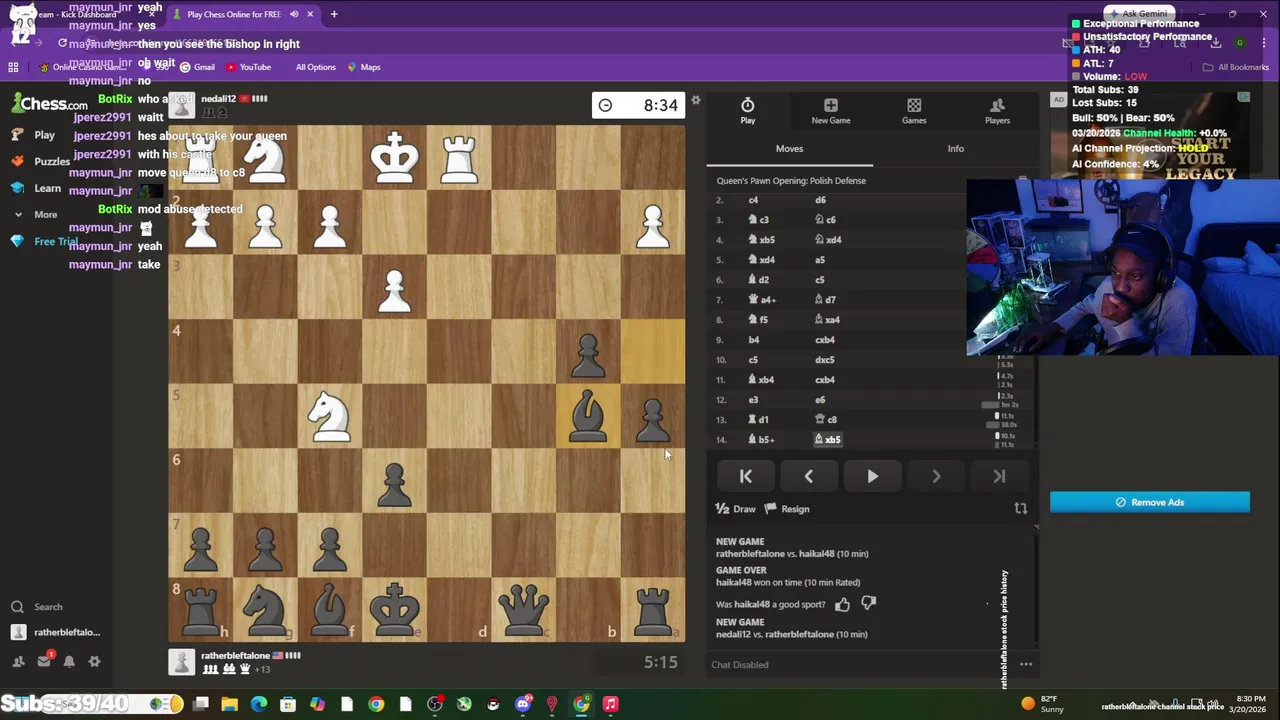This screenshot has height=720, width=1280.
Task: Select the black bishop beside the pawn
Action: pyautogui.click(x=587, y=415)
